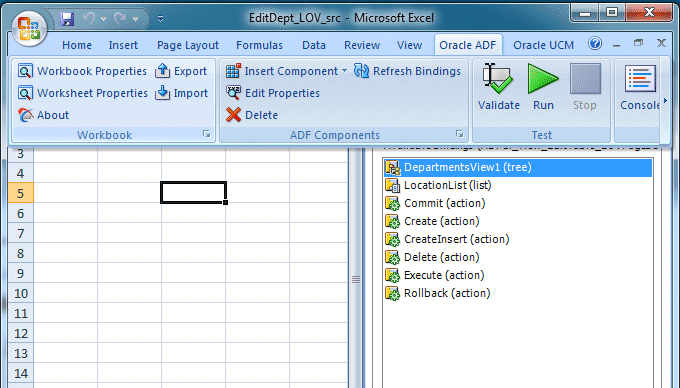680x388 pixels.
Task: Open Workbook group dialog launcher
Action: 207,134
